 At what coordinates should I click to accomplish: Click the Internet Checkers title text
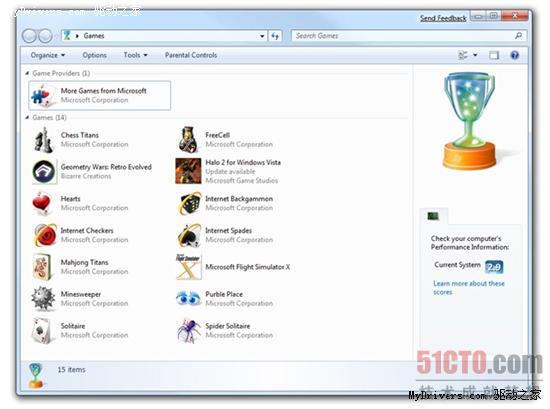[x=87, y=230]
